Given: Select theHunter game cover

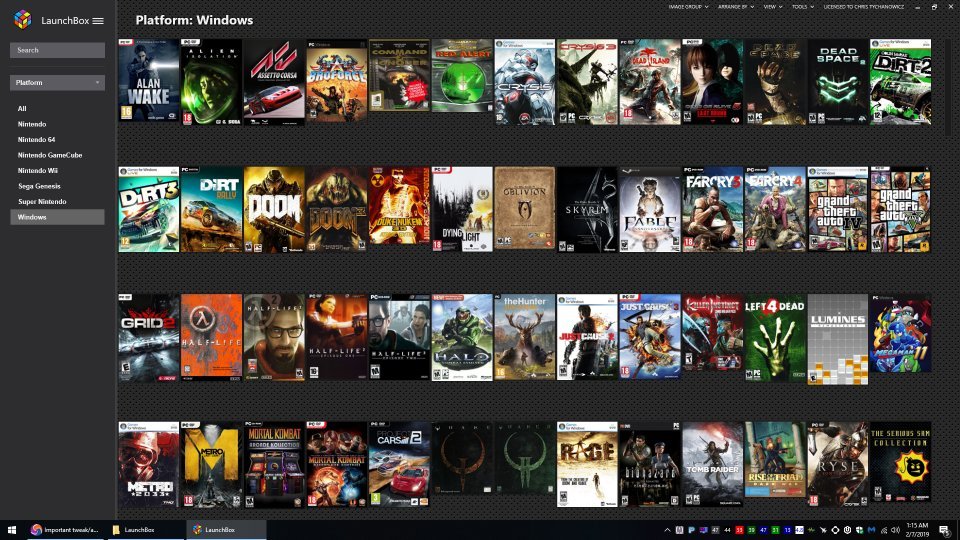Looking at the screenshot, I should 525,337.
